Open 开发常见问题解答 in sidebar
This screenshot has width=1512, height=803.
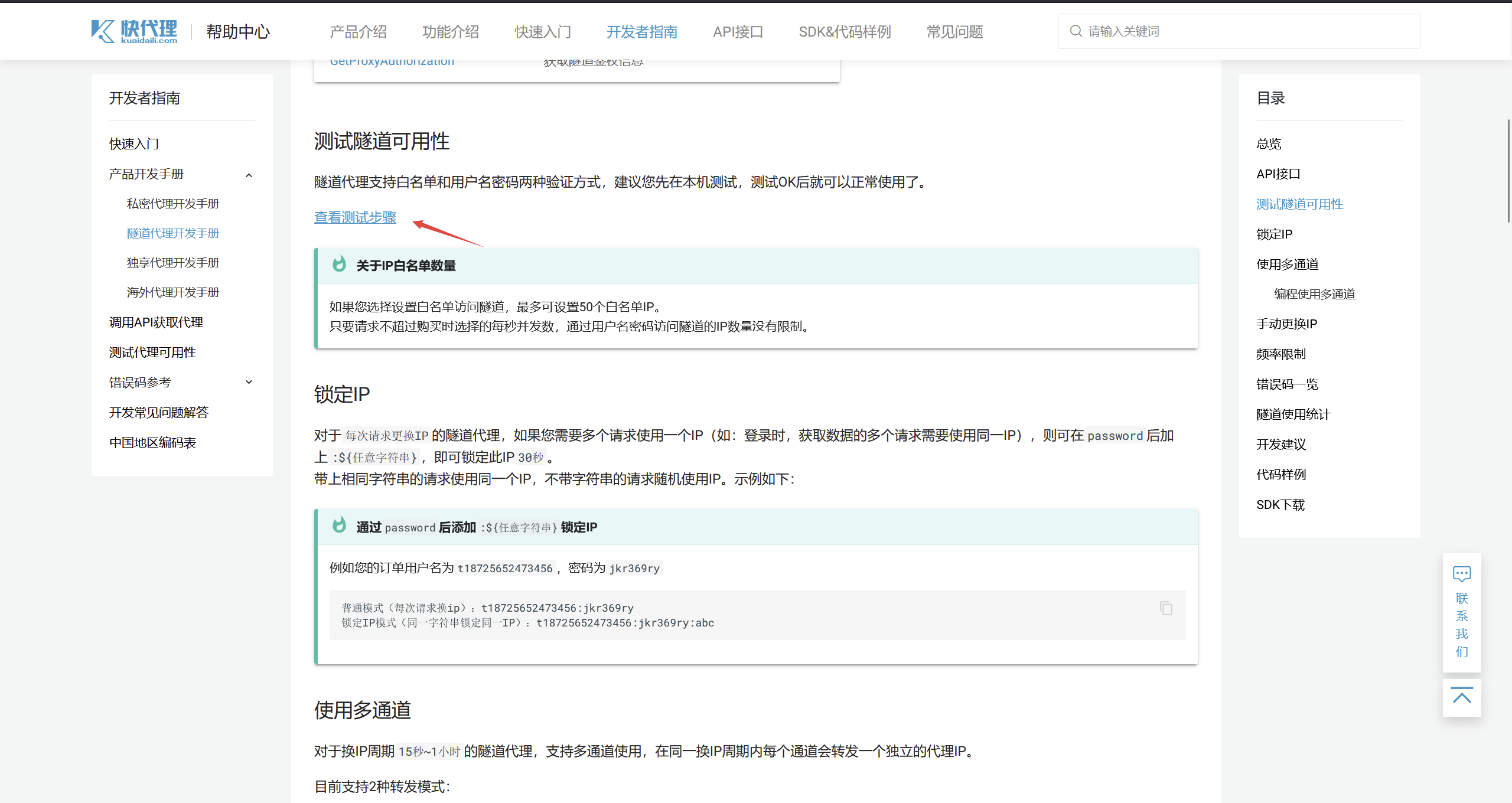point(159,413)
